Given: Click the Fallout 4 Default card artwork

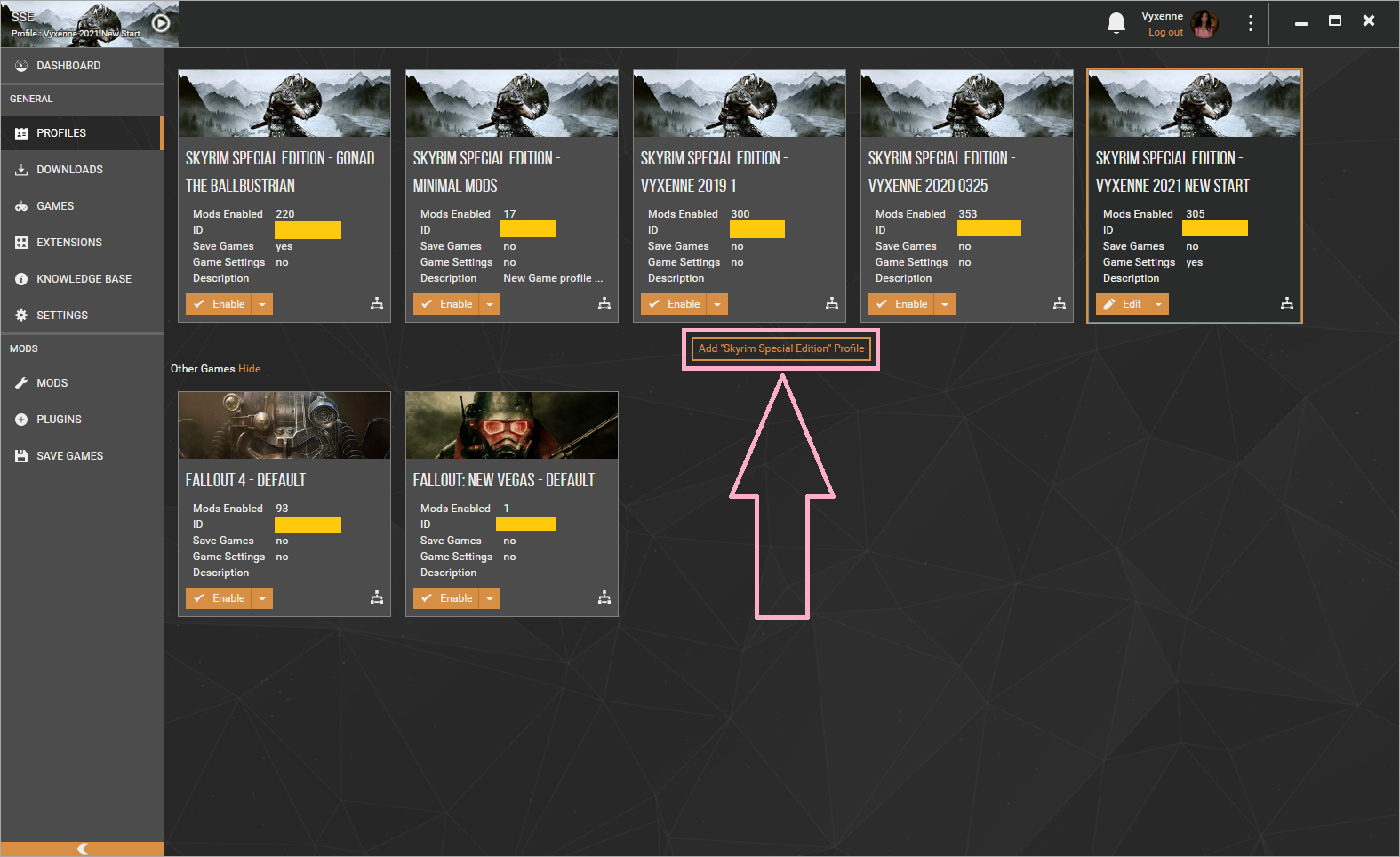Looking at the screenshot, I should pos(284,425).
